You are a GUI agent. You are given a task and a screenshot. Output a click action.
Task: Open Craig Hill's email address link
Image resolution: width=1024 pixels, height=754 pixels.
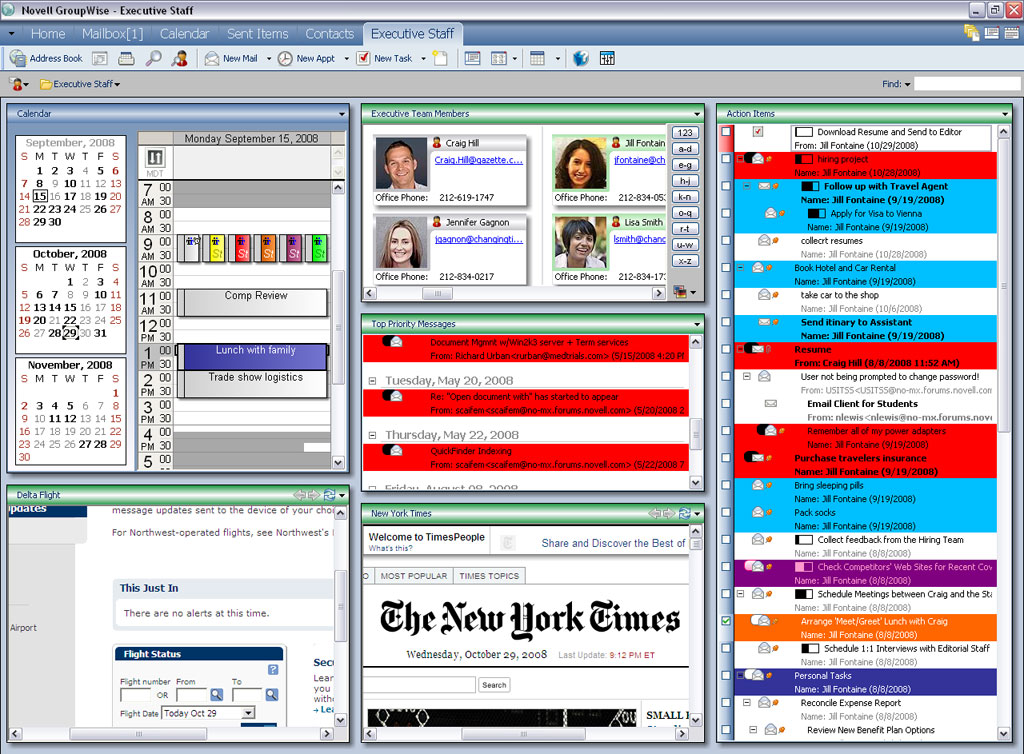click(x=479, y=160)
